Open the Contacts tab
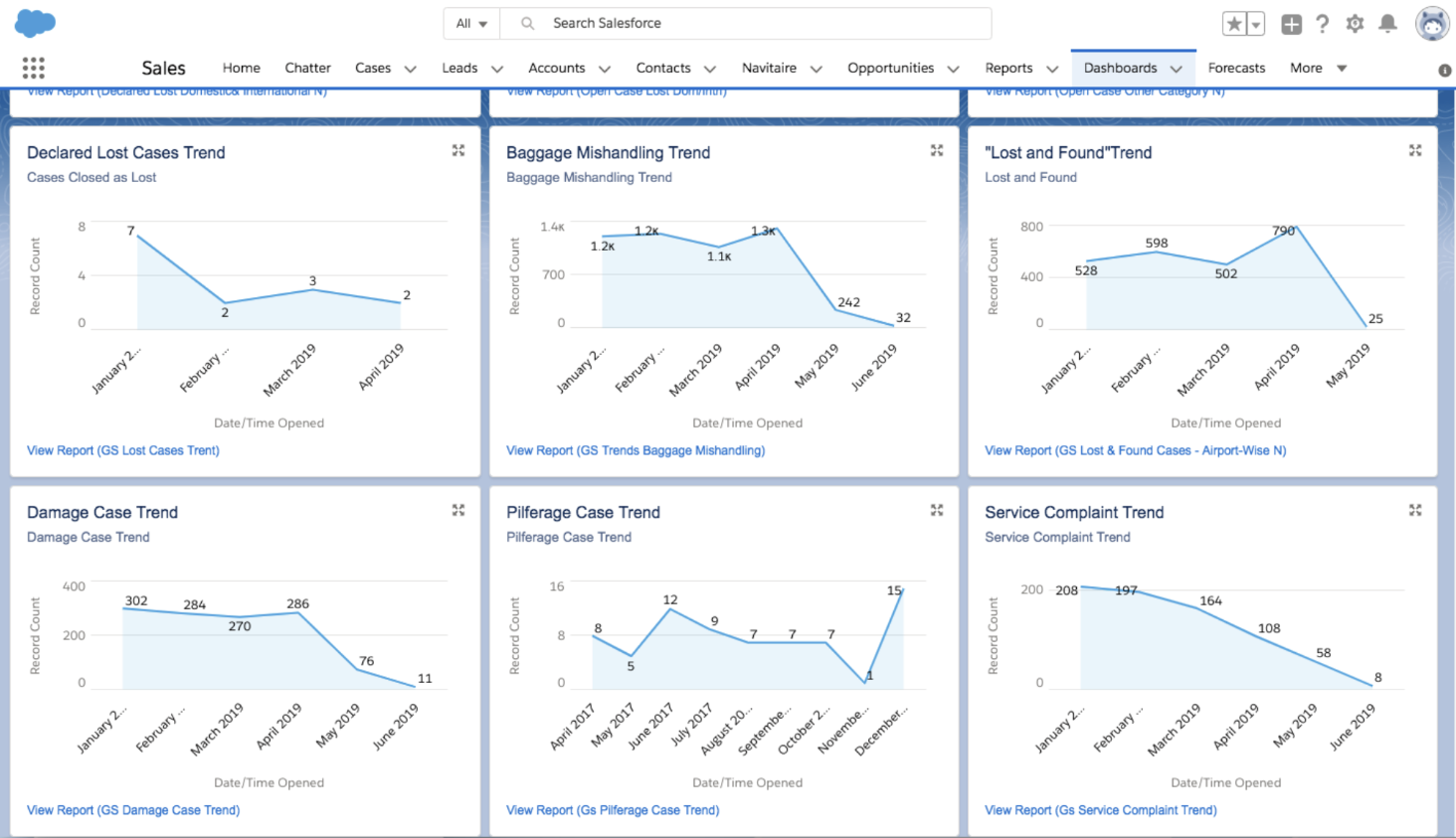The width and height of the screenshot is (1456, 838). tap(663, 68)
